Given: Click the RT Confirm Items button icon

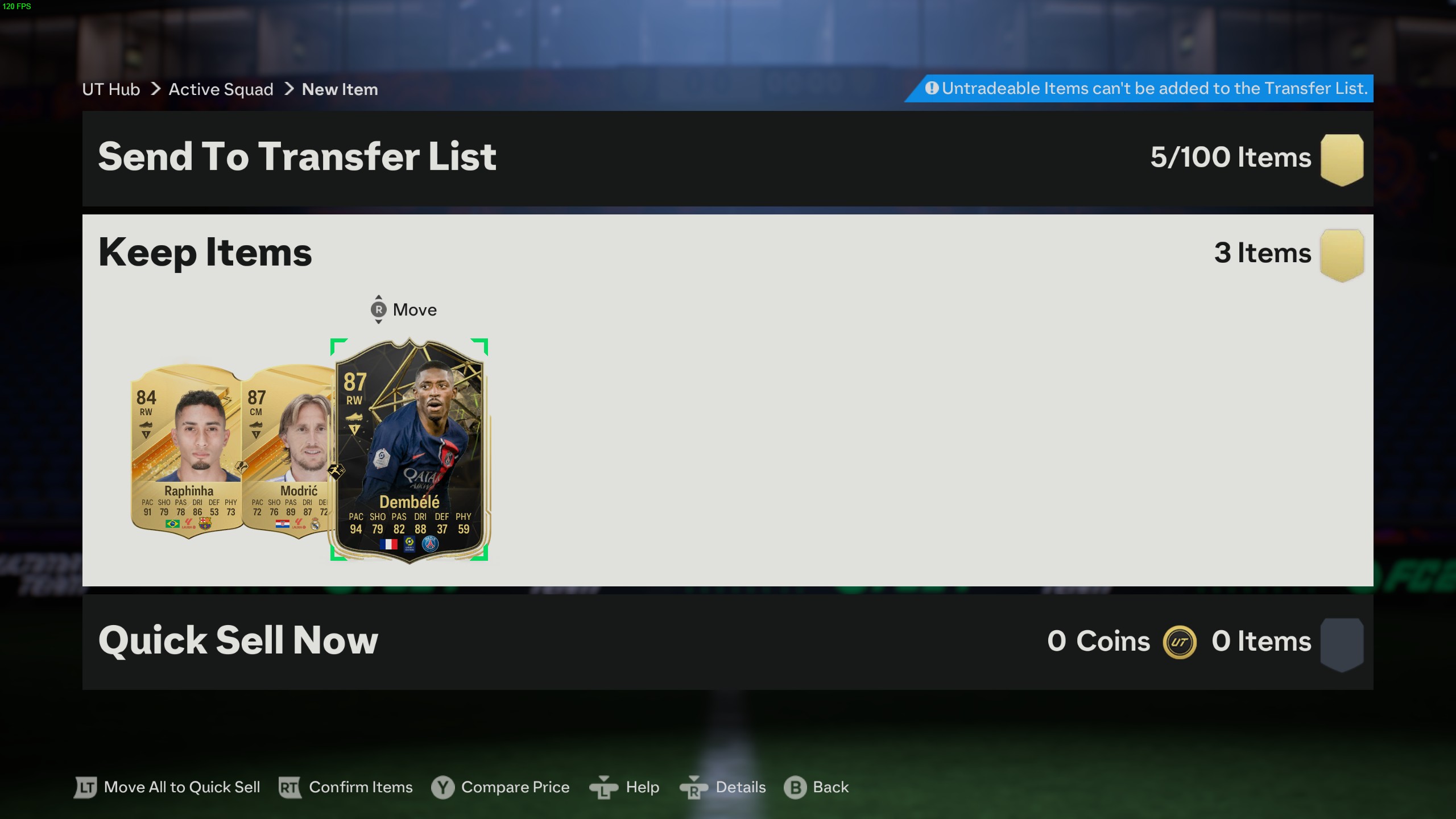Looking at the screenshot, I should click(x=289, y=788).
